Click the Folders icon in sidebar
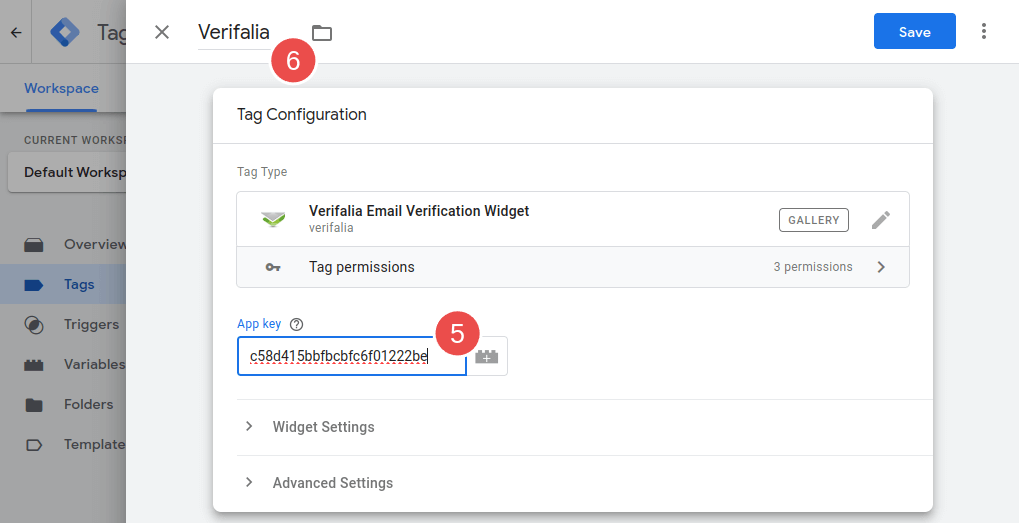 tap(34, 405)
